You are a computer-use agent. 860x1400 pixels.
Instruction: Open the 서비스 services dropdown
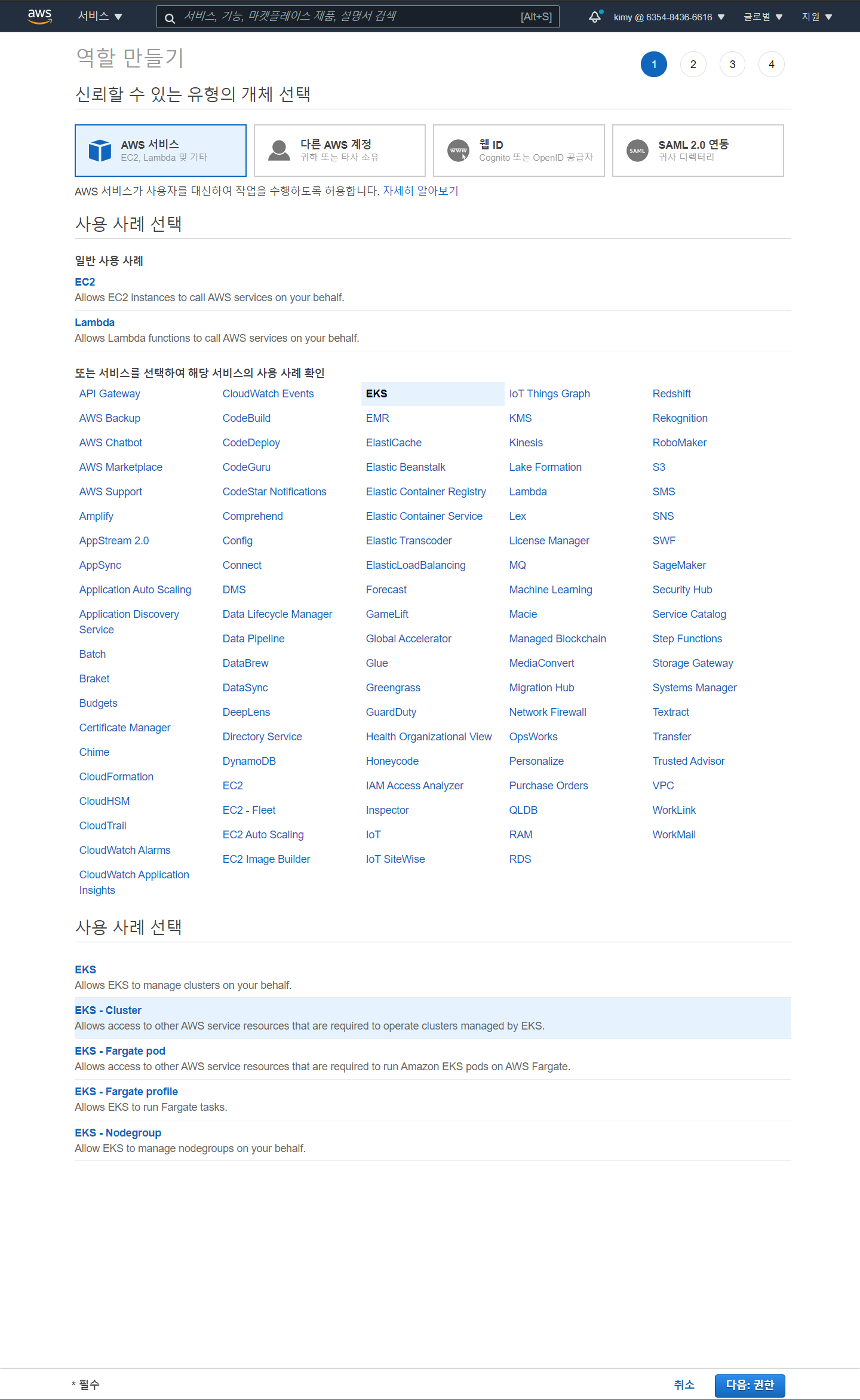100,16
